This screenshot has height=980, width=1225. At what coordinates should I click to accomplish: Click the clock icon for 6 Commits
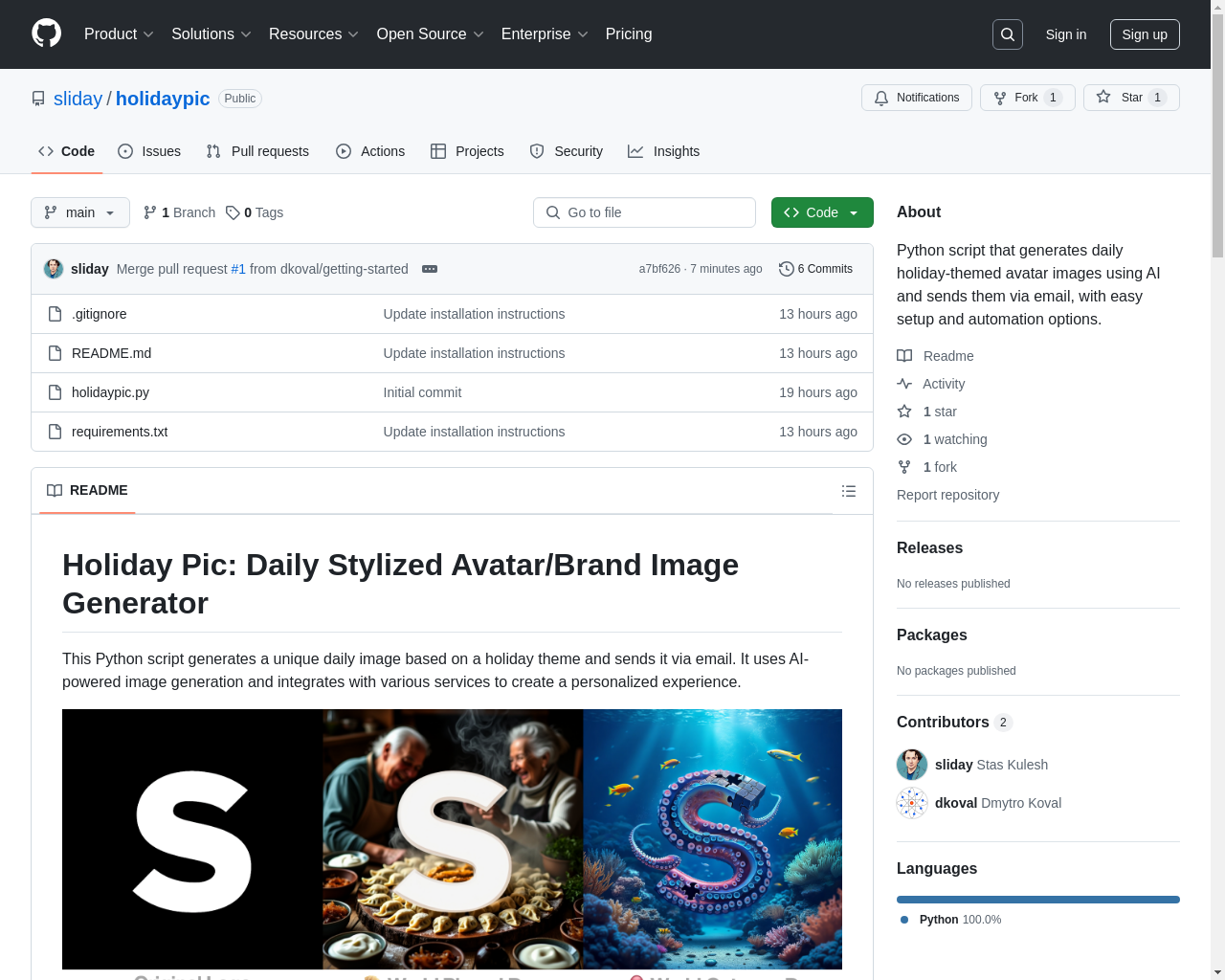787,269
